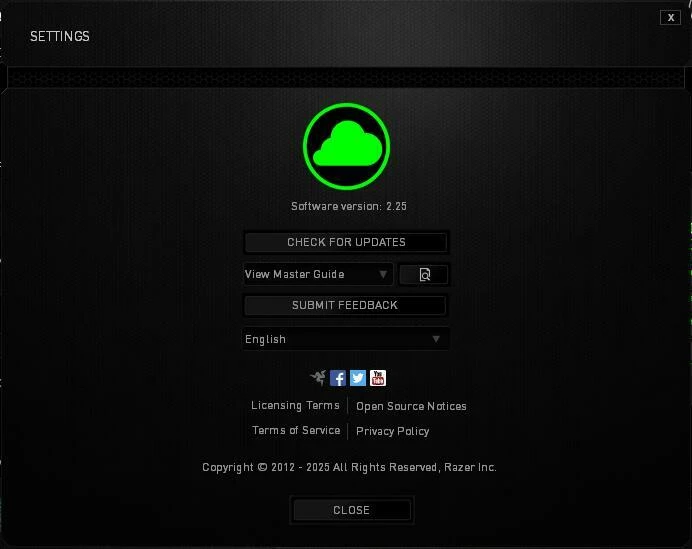Close the Settings window with the X

click(670, 18)
